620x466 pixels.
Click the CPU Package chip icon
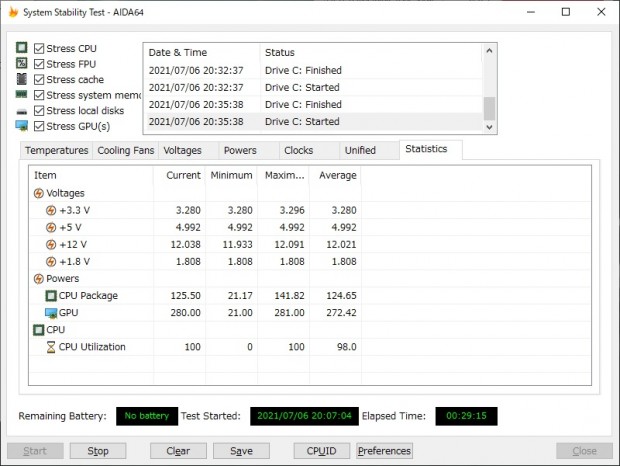51,296
